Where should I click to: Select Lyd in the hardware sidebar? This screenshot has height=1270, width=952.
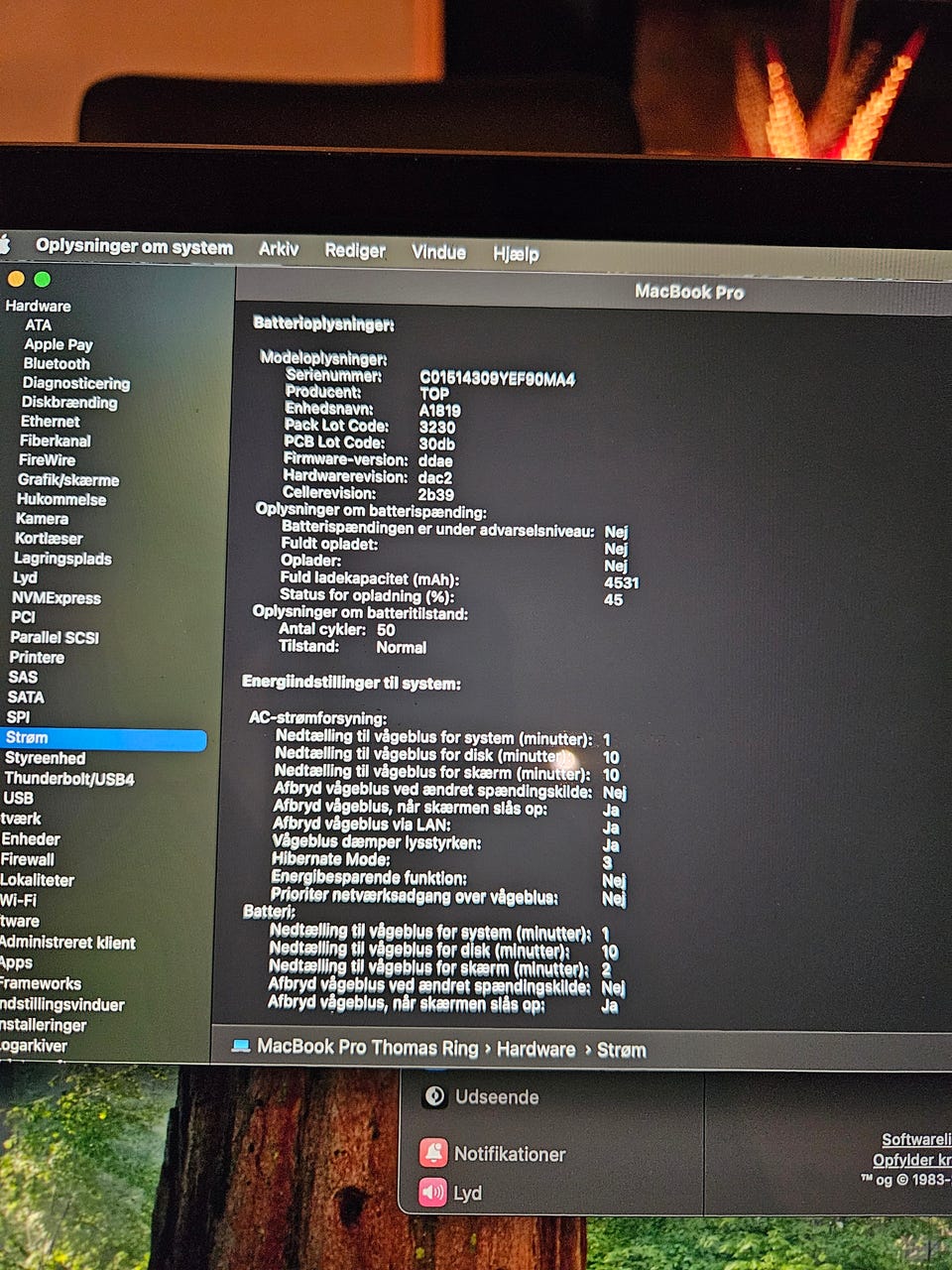25,577
